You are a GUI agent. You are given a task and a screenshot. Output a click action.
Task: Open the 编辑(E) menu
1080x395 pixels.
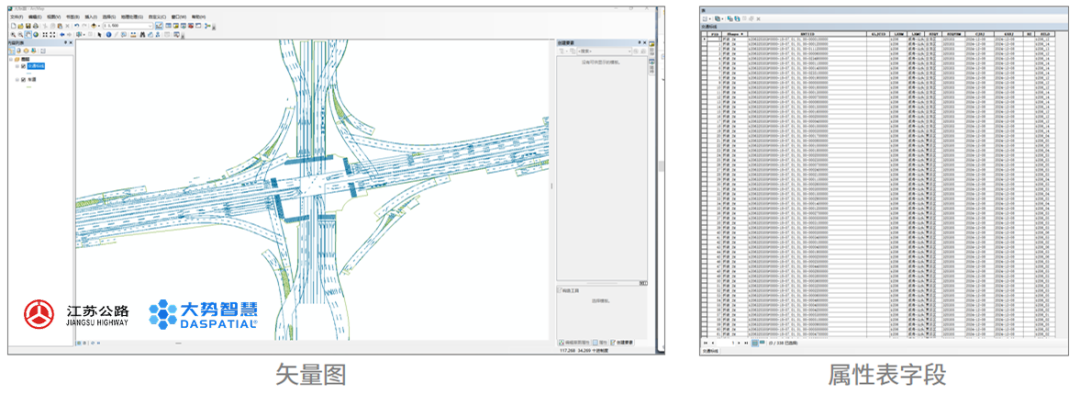tap(35, 17)
